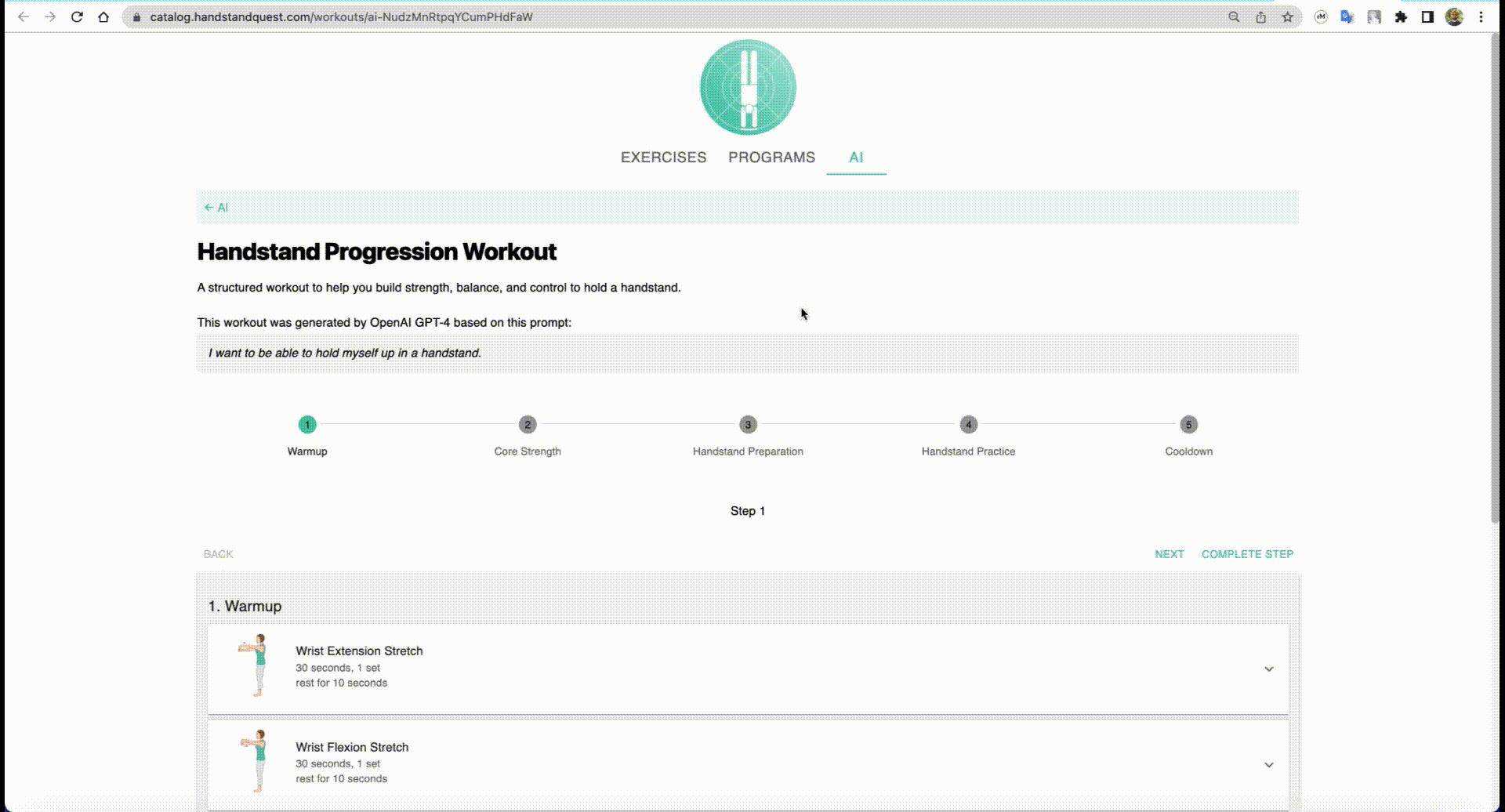
Task: Reload the page with refresh icon
Action: tap(77, 16)
